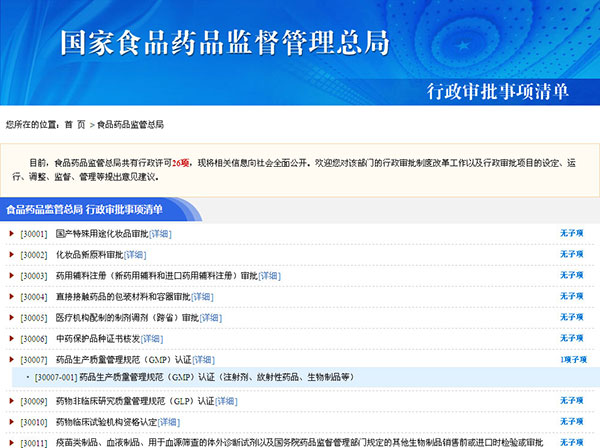Expand the red arrow beside item 30002
Viewport: 600px width, 448px height.
click(x=11, y=254)
